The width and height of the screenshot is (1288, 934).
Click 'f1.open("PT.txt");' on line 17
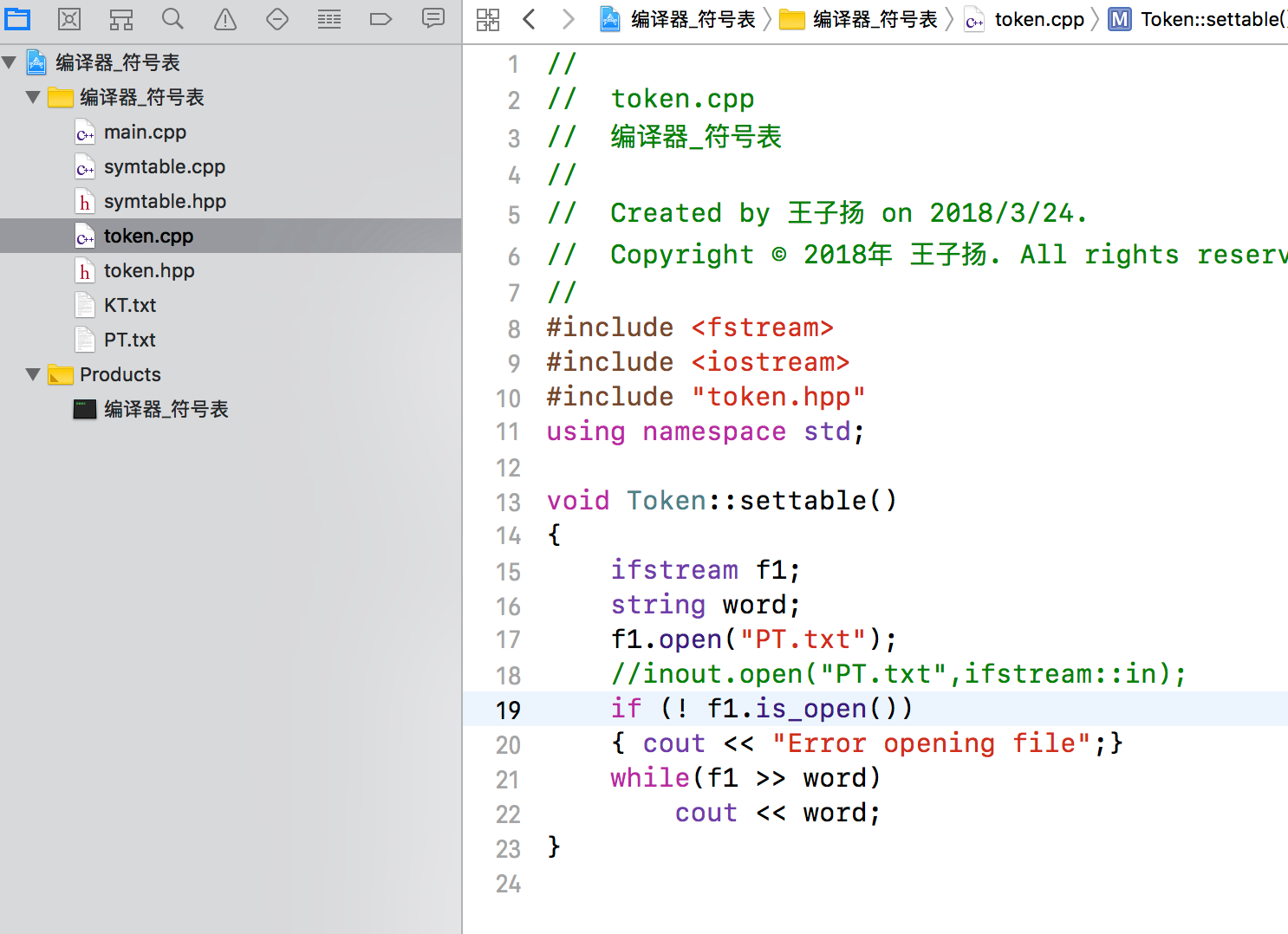point(754,639)
